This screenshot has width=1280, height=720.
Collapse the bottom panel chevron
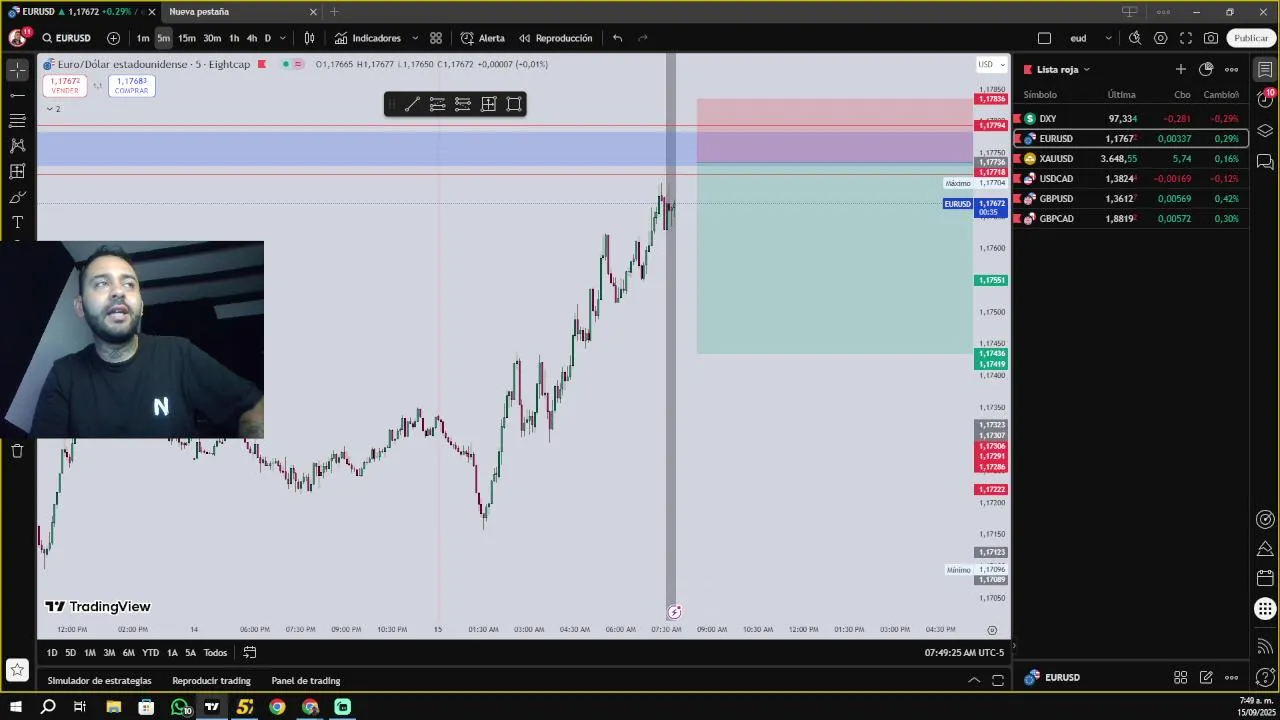[974, 680]
